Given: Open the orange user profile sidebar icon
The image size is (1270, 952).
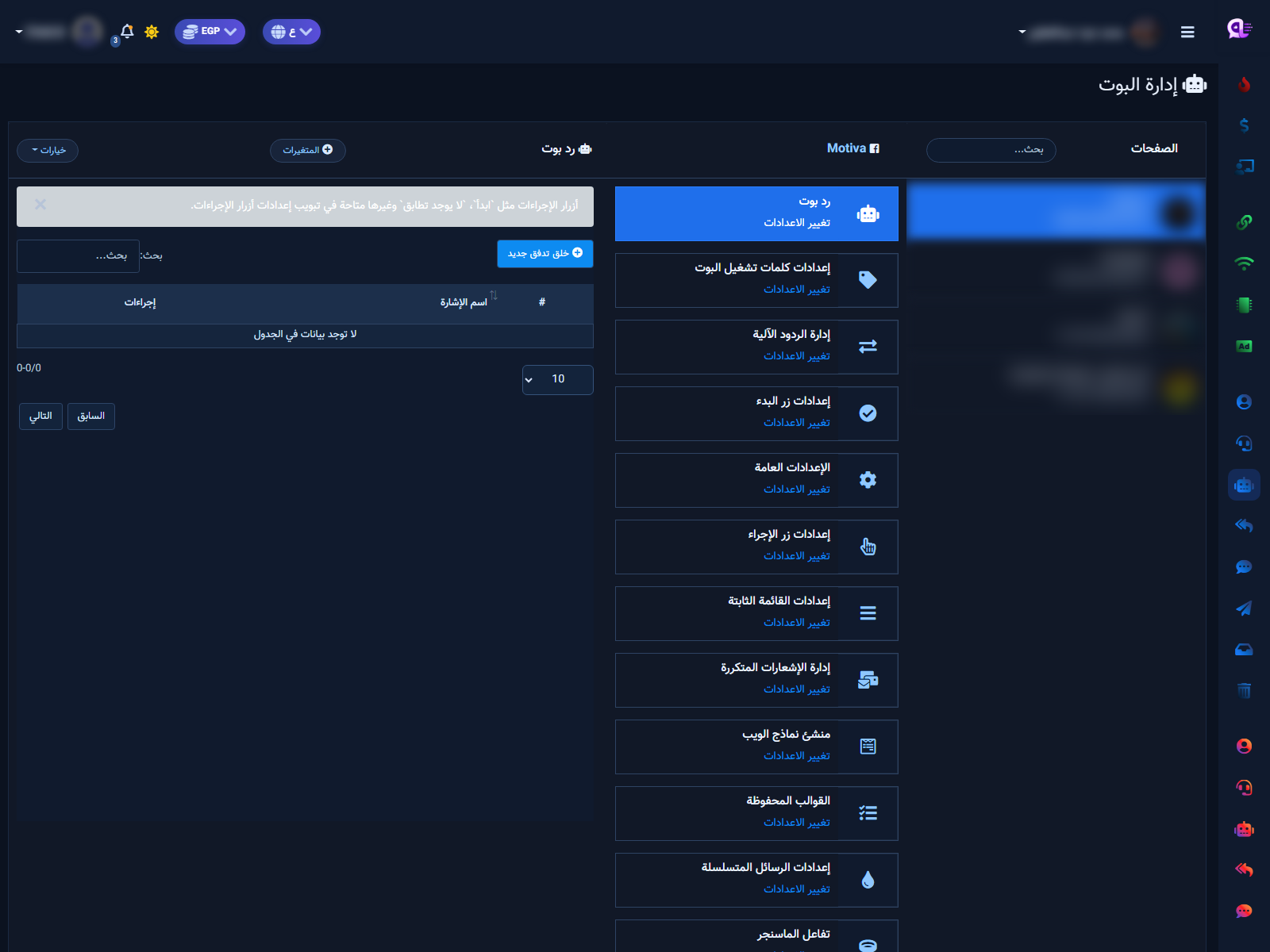Looking at the screenshot, I should (1244, 747).
